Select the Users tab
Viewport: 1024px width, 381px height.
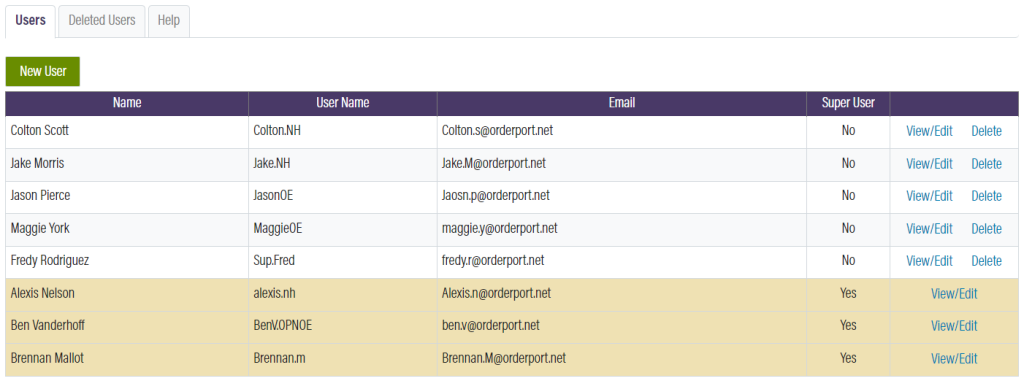point(31,20)
